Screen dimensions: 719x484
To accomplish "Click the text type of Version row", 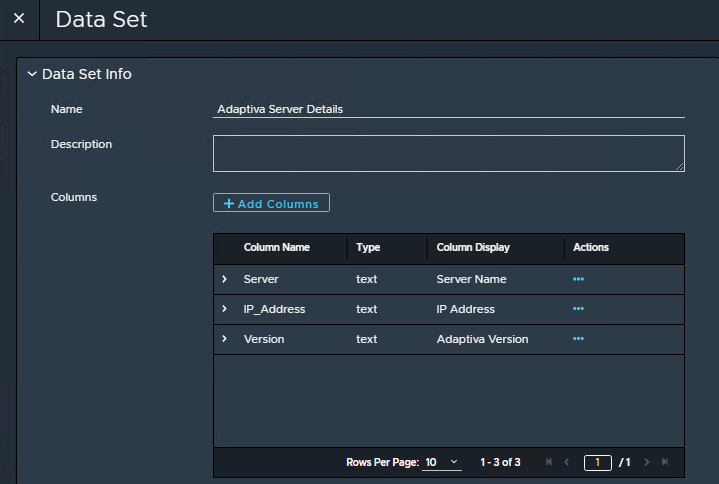I will tap(366, 339).
